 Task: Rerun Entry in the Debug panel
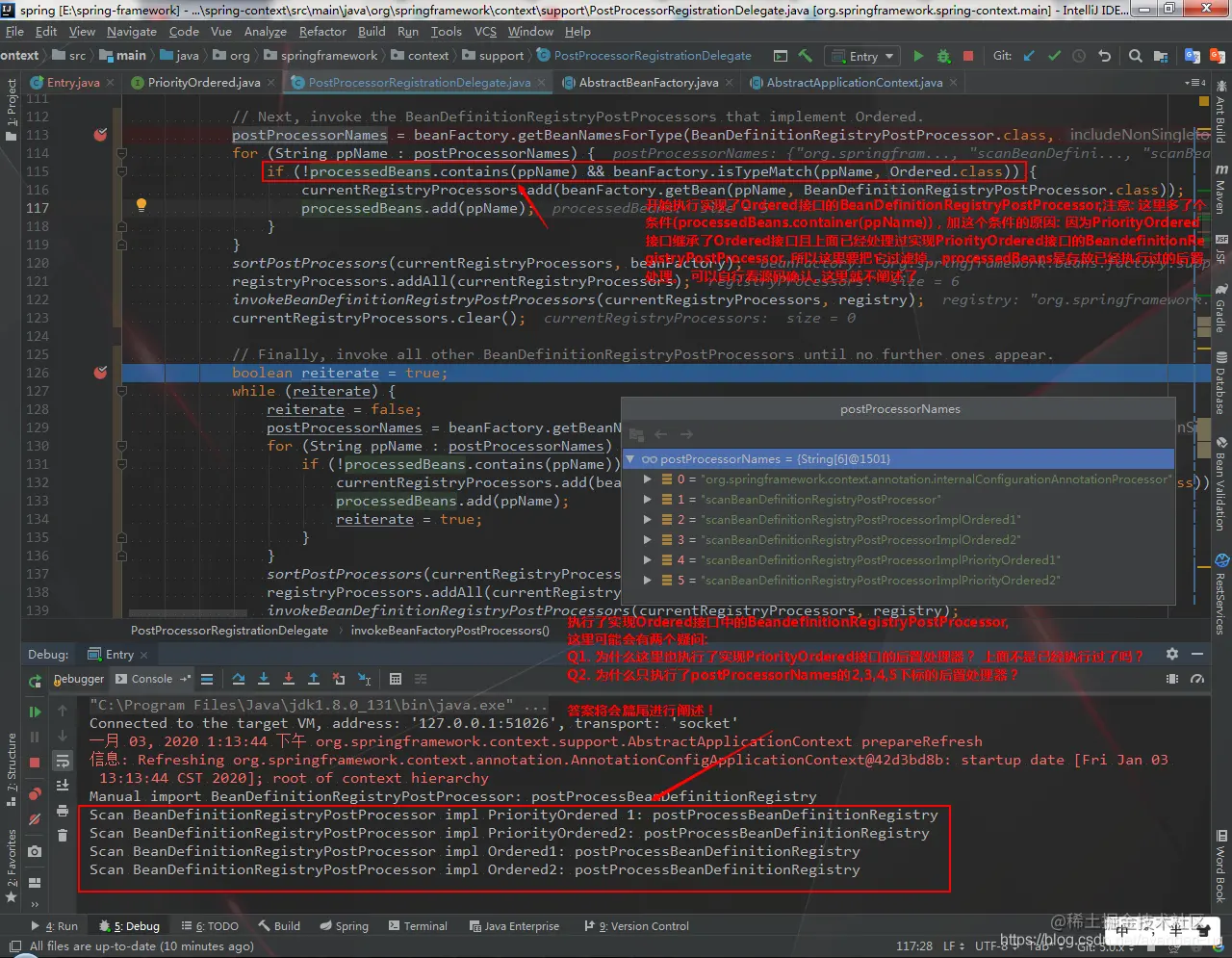tap(36, 680)
